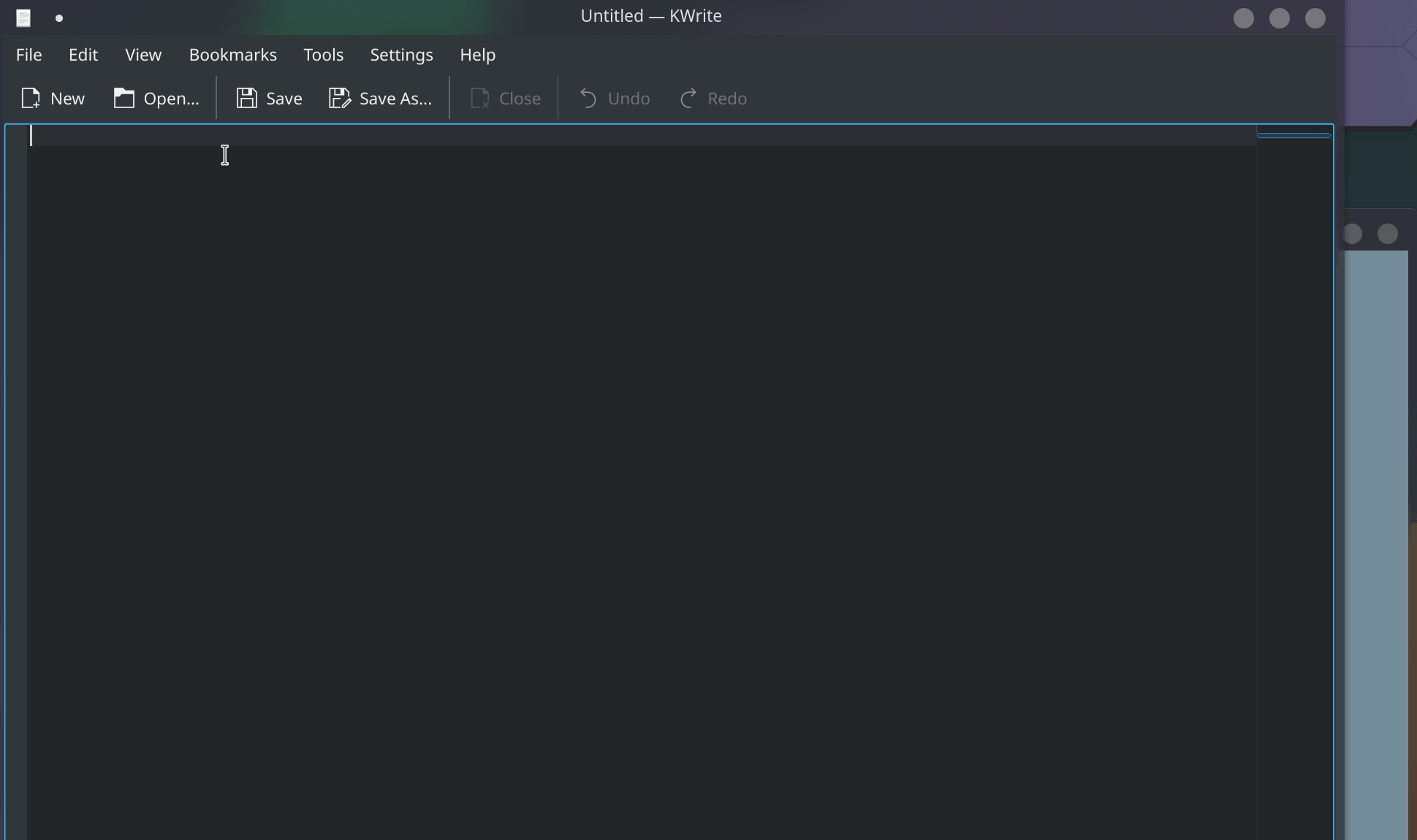
Task: Click the New document icon
Action: [x=31, y=98]
